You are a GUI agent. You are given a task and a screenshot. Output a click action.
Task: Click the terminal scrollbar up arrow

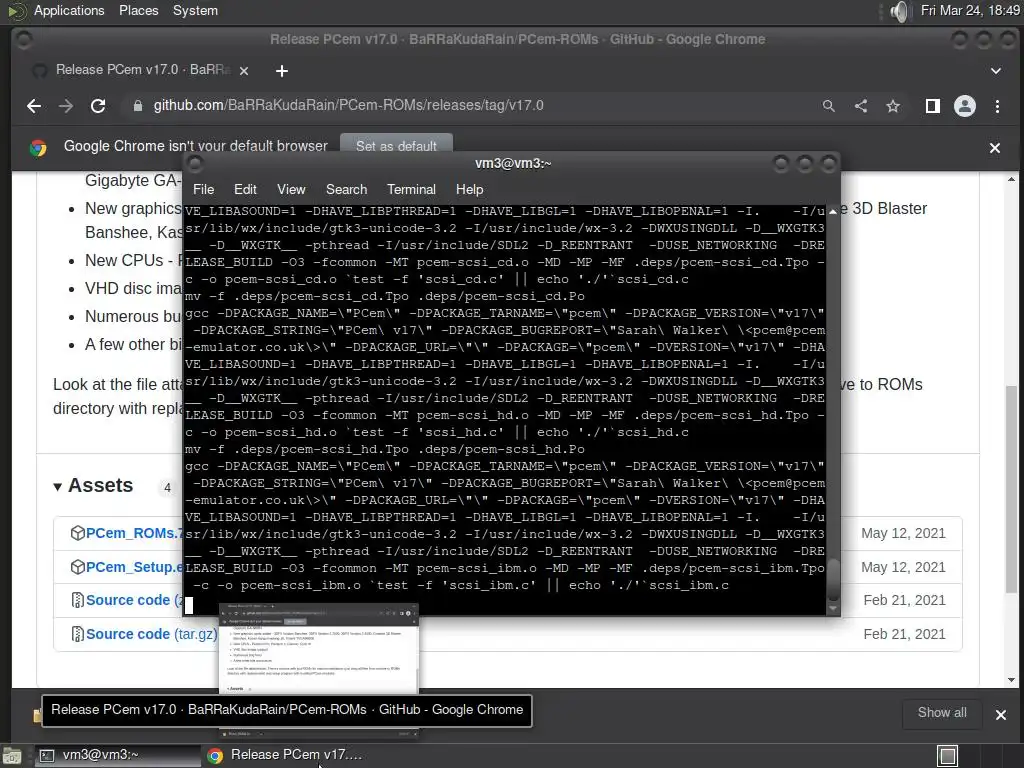[833, 212]
